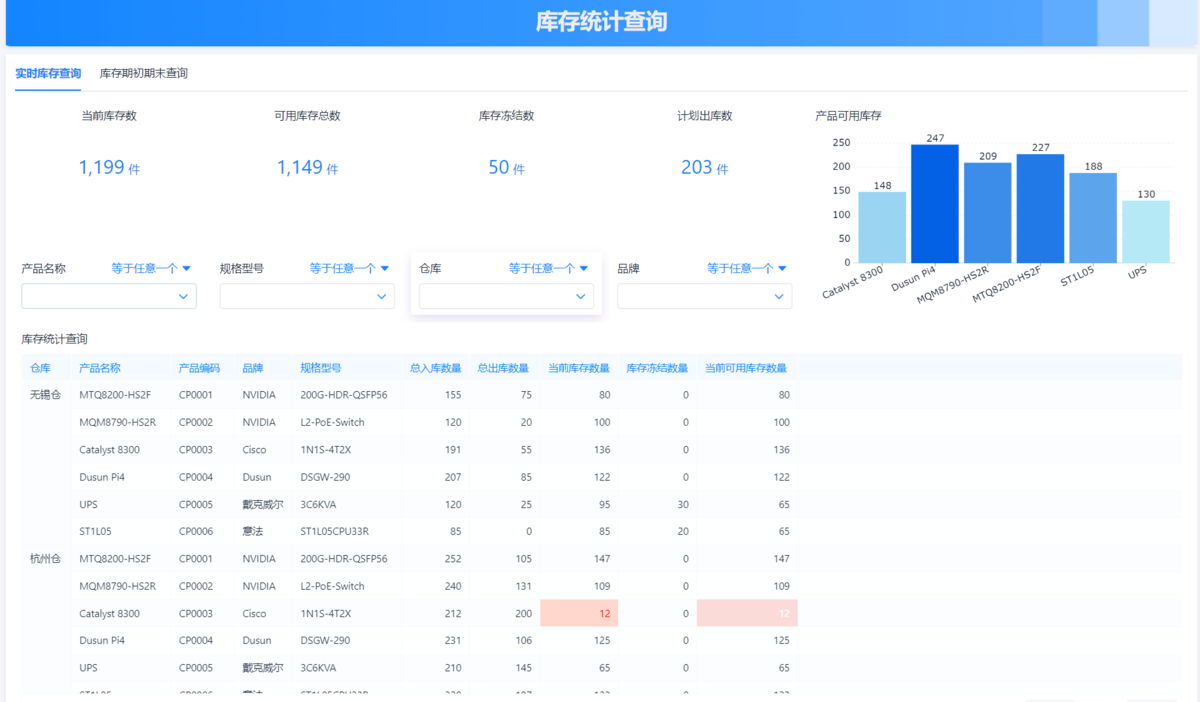The image size is (1200, 702).
Task: Click inside the 仓库 filter input field
Action: 495,296
